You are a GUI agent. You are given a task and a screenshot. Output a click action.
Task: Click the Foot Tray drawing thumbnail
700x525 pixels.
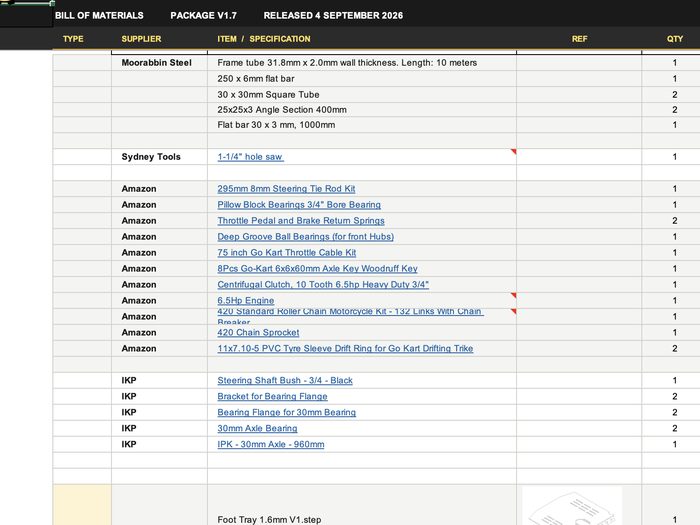coord(572,506)
